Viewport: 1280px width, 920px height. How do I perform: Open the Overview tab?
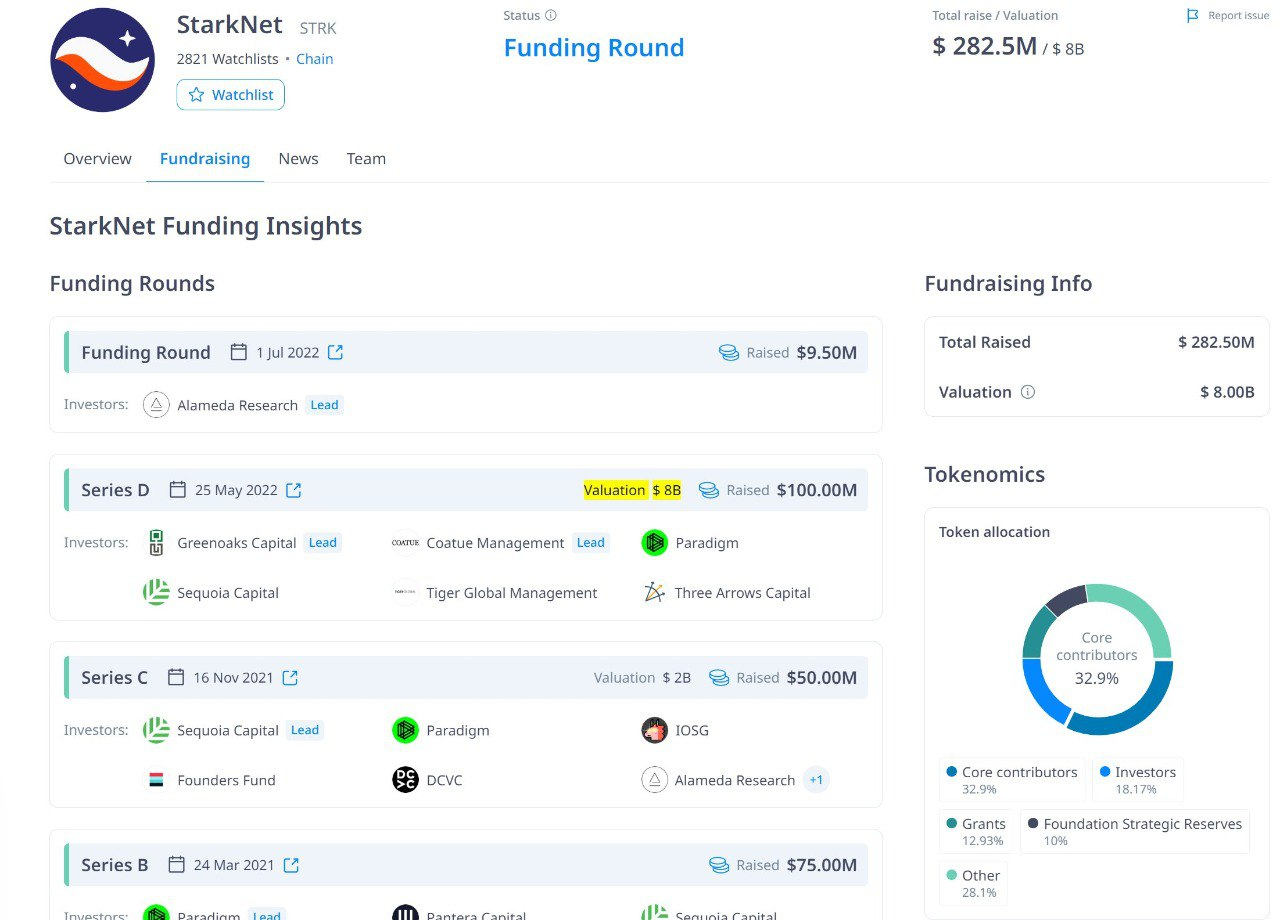pyautogui.click(x=97, y=159)
